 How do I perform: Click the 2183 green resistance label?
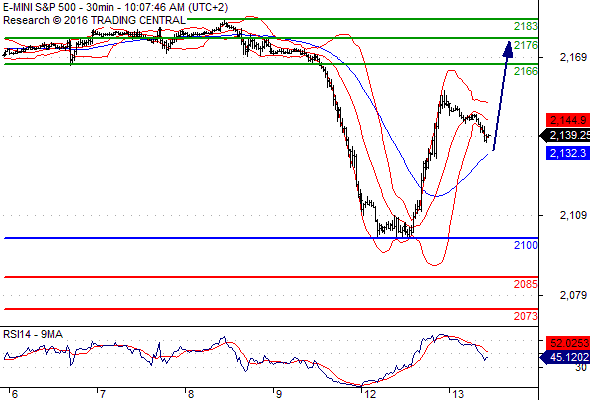click(x=526, y=26)
